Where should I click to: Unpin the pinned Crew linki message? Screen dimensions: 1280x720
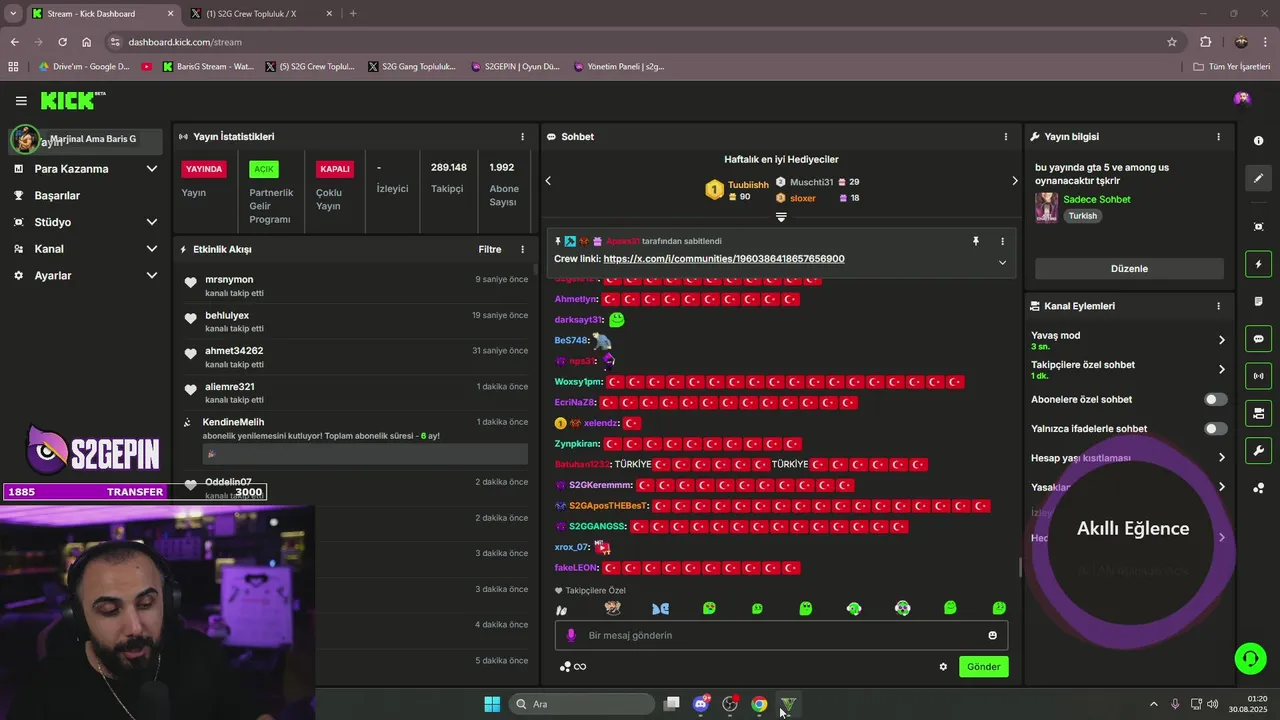pos(976,241)
